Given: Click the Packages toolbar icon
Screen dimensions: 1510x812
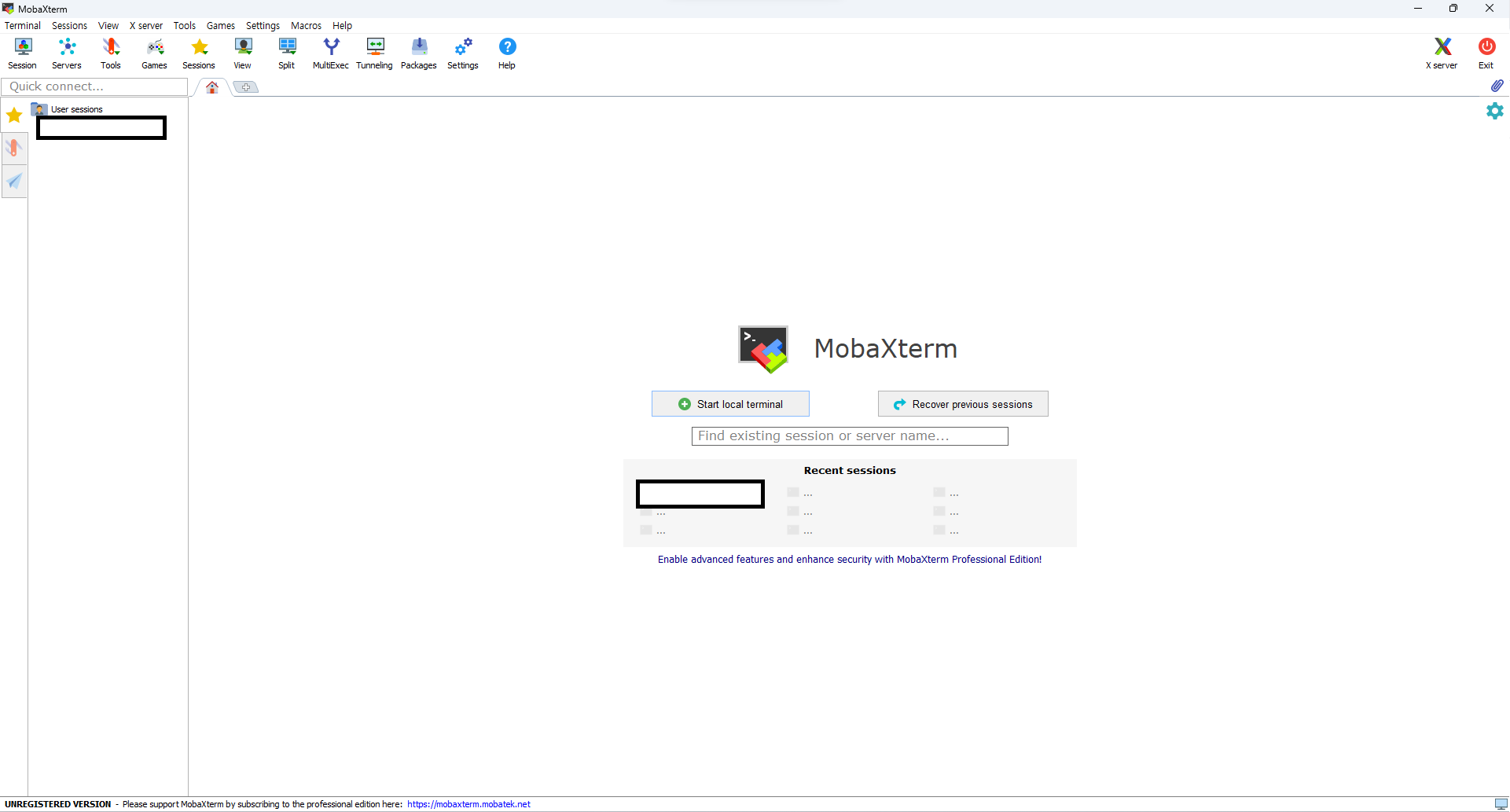Looking at the screenshot, I should pyautogui.click(x=419, y=53).
